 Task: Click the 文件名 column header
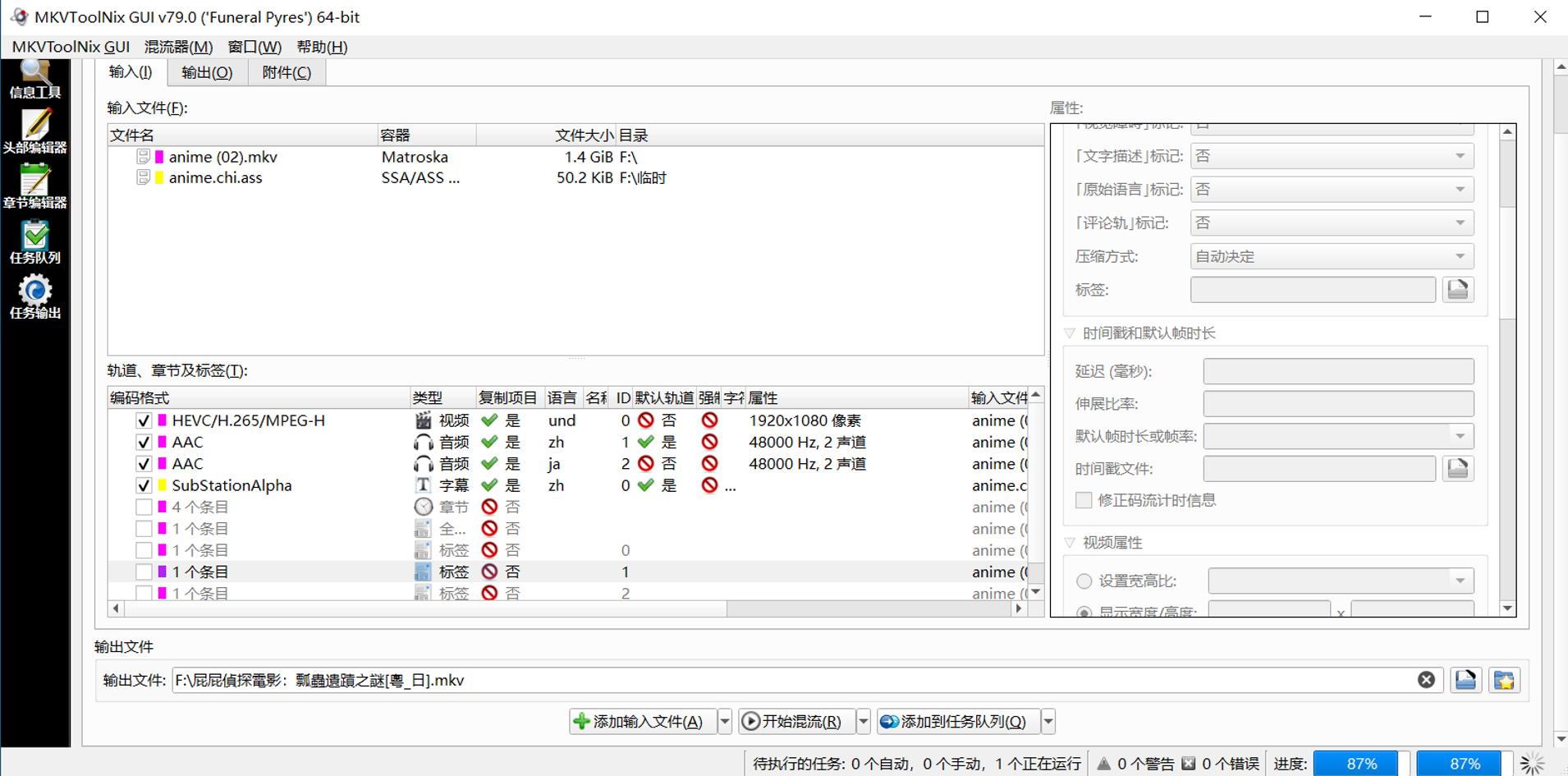(x=242, y=135)
